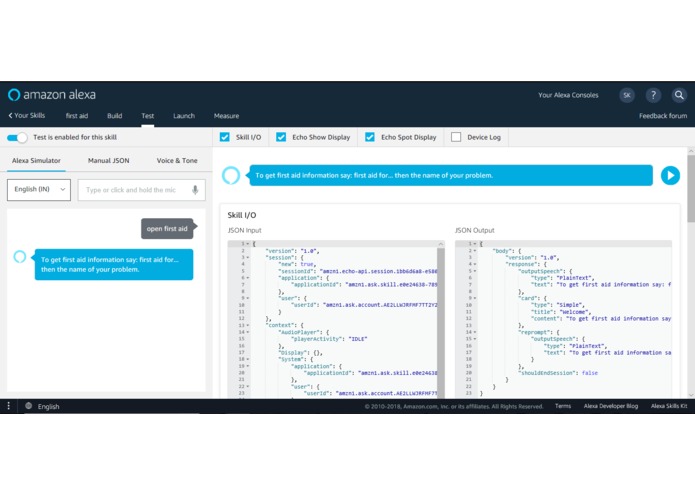Select the Test tab

click(148, 116)
